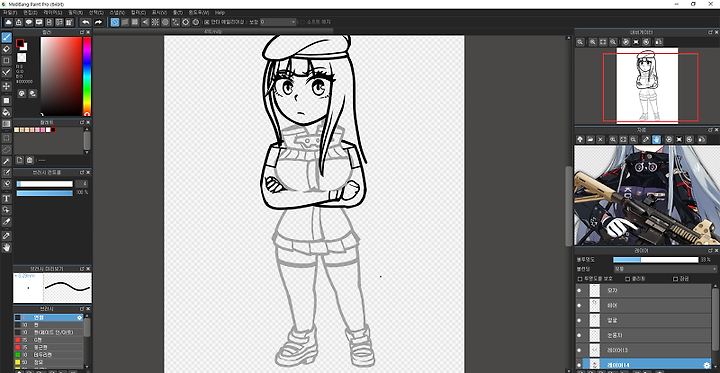
Task: Undock the Color panel with its float icon
Action: tap(82, 32)
